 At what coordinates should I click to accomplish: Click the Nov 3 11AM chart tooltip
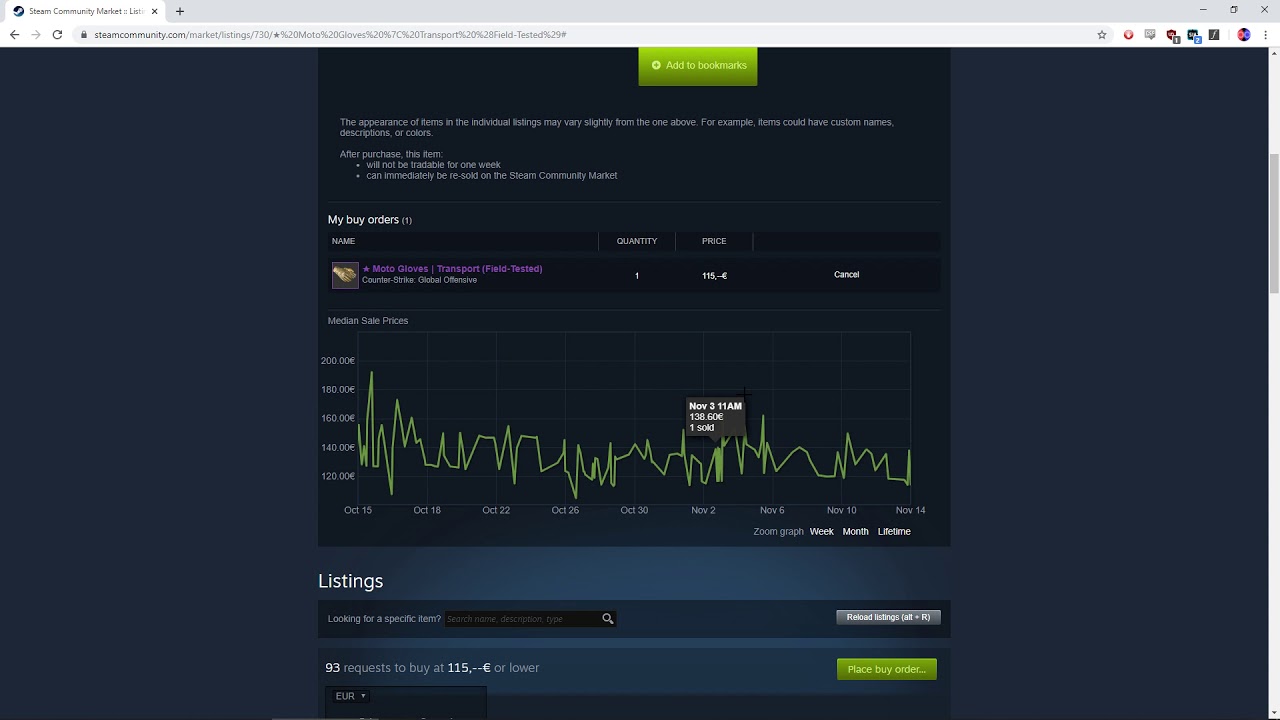tap(715, 417)
